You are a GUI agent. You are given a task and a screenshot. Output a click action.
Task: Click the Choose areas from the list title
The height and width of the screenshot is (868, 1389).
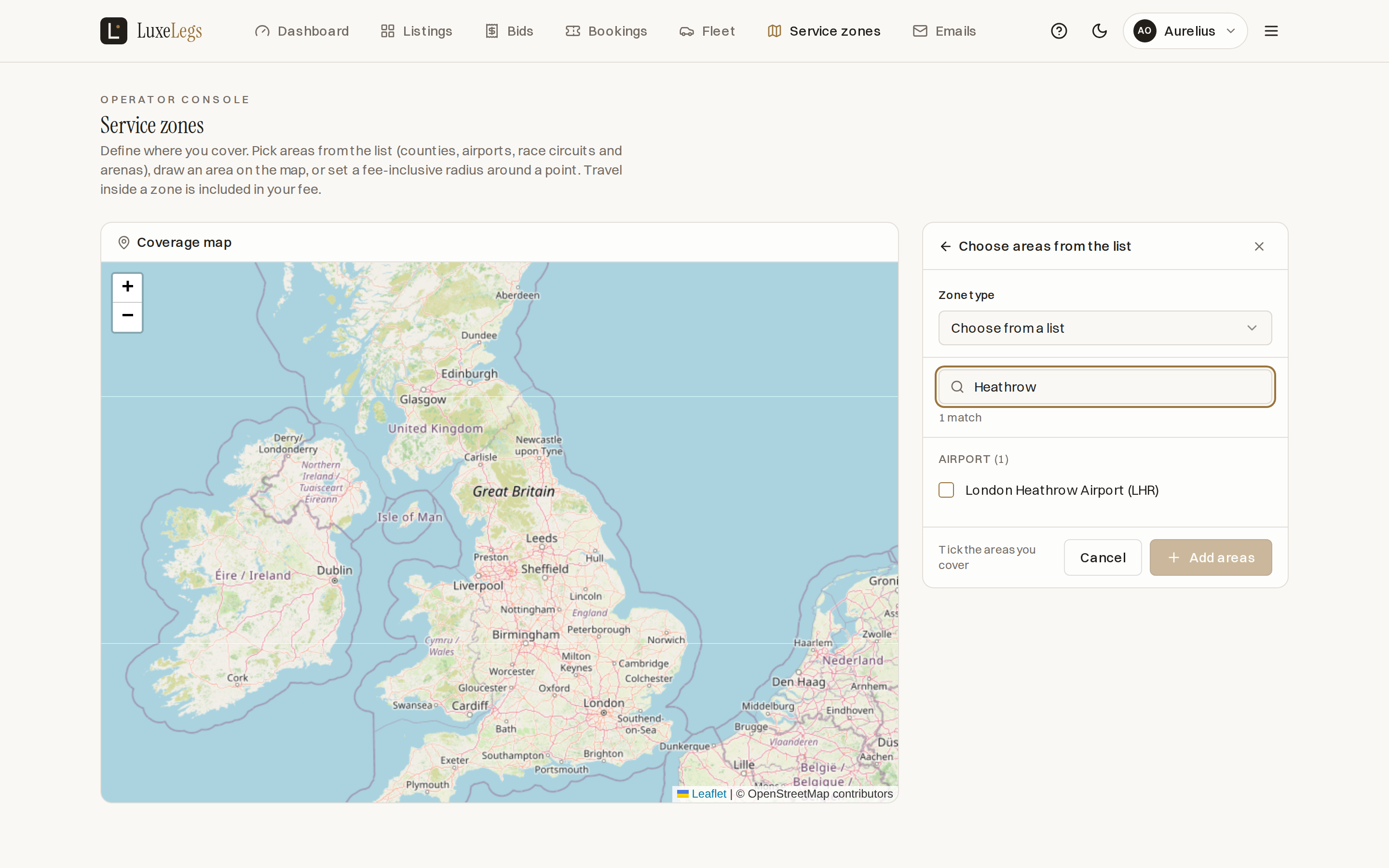(1045, 246)
